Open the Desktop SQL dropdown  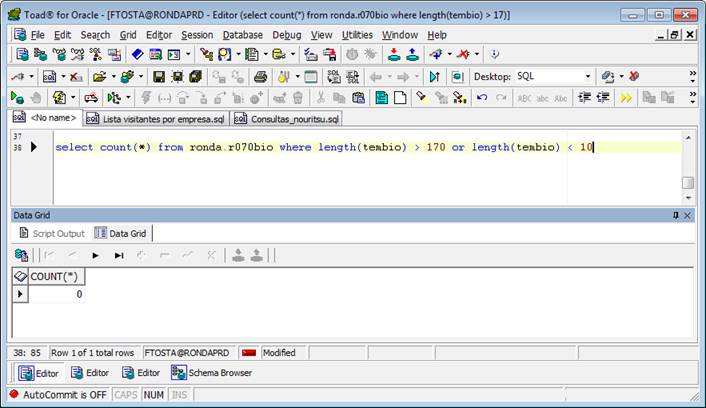pyautogui.click(x=587, y=76)
